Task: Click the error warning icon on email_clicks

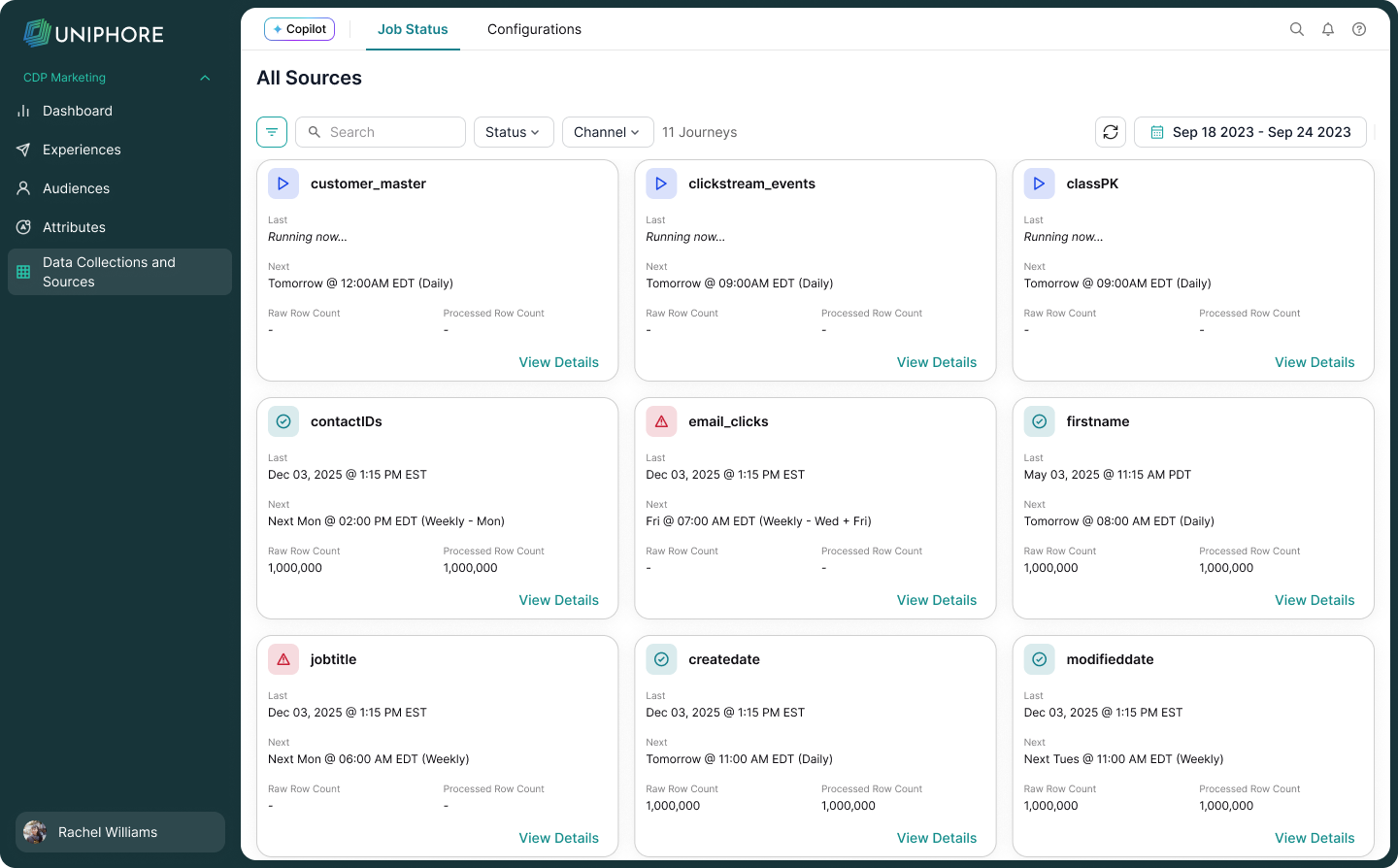Action: coord(661,421)
